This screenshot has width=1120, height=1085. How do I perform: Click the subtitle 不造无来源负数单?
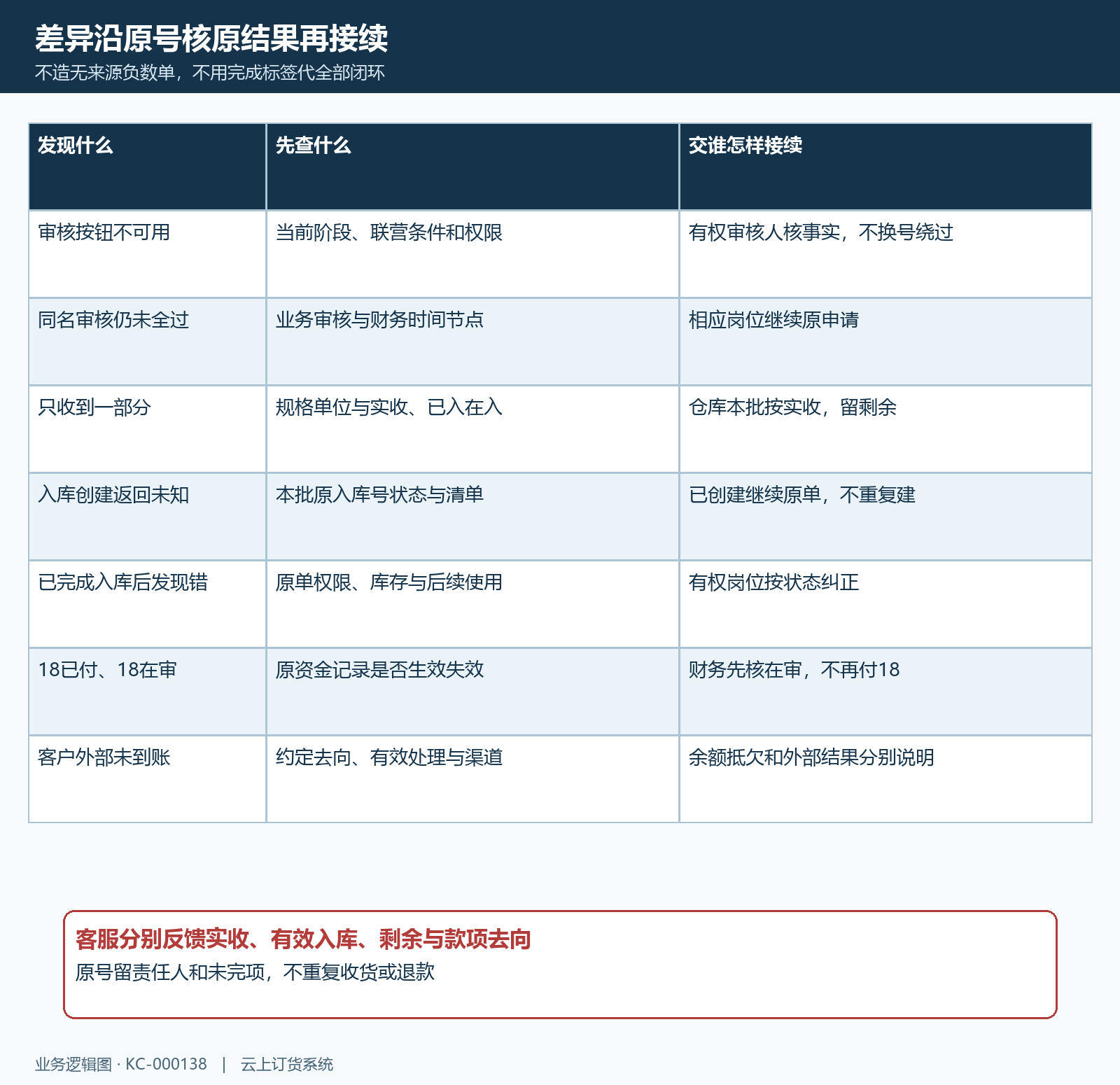[105, 73]
